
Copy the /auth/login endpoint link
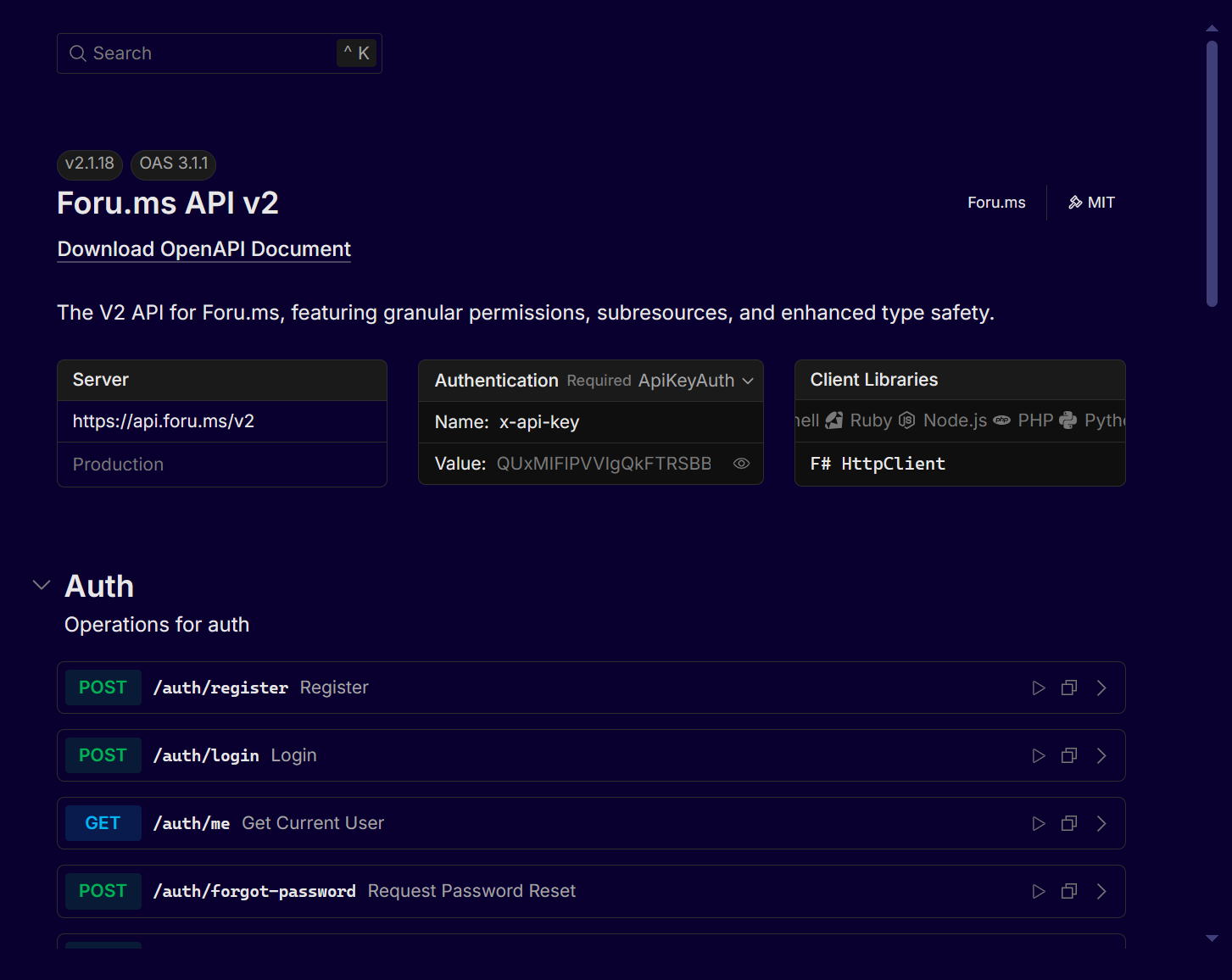(1069, 755)
